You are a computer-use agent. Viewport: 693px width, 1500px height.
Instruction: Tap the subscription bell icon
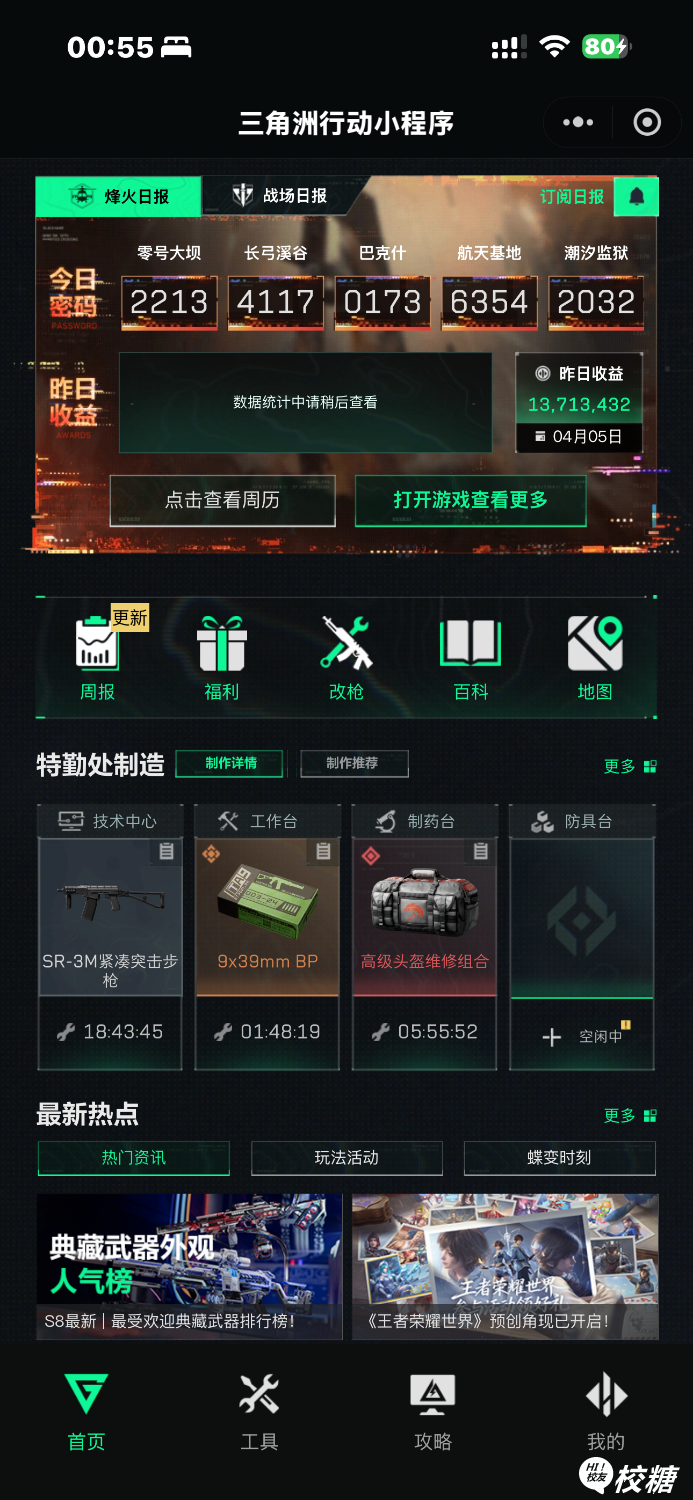636,197
